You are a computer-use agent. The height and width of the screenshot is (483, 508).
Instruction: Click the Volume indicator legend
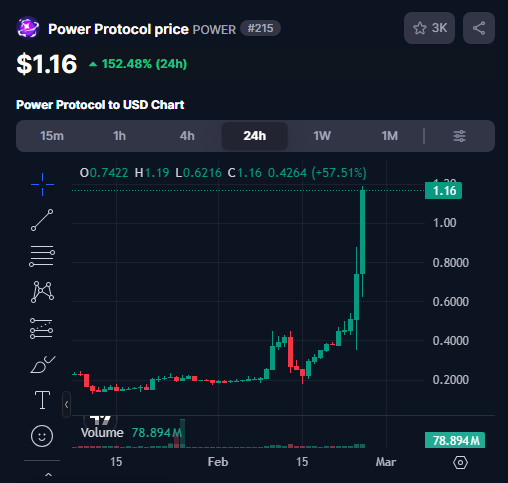[x=131, y=433]
